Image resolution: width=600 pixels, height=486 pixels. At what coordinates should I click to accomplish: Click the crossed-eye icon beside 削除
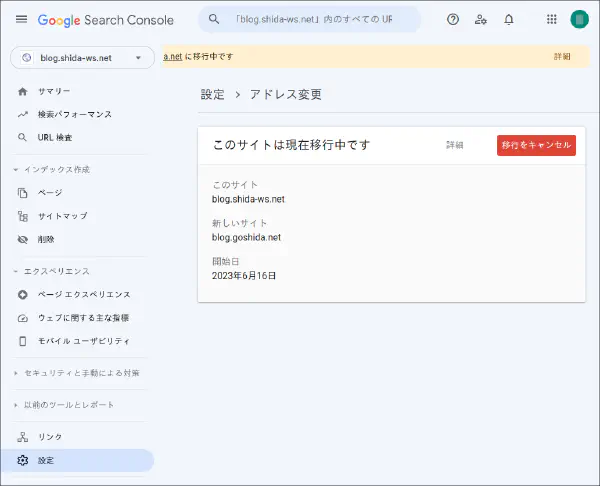[23, 240]
